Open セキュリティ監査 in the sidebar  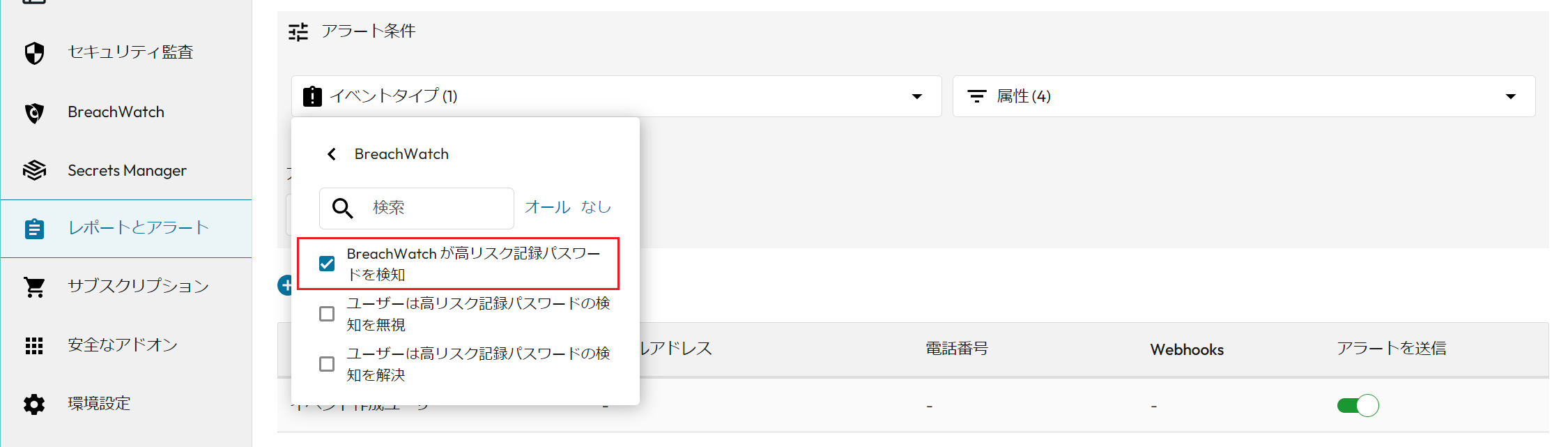tap(126, 53)
